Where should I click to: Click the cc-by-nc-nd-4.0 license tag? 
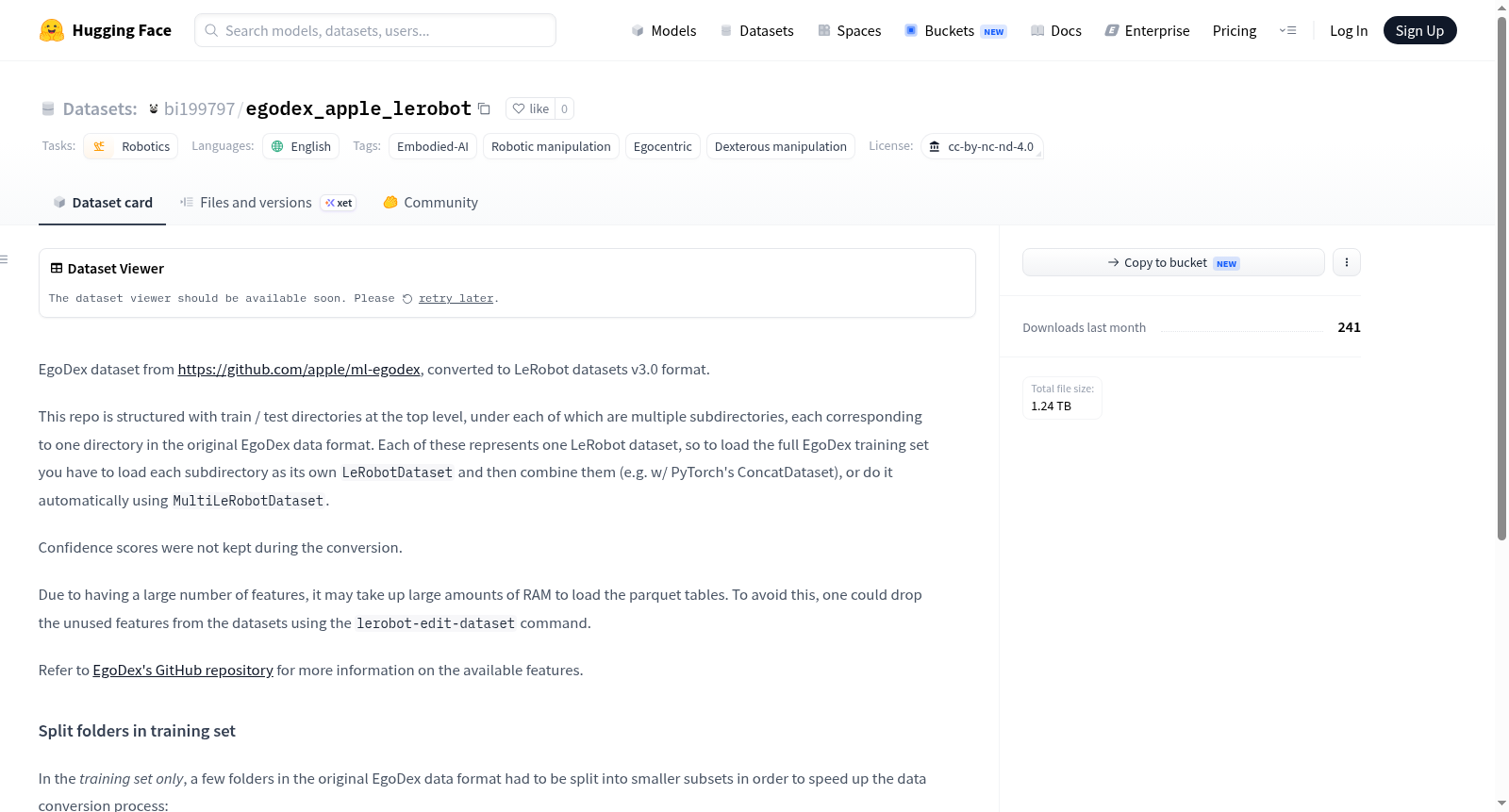(982, 146)
